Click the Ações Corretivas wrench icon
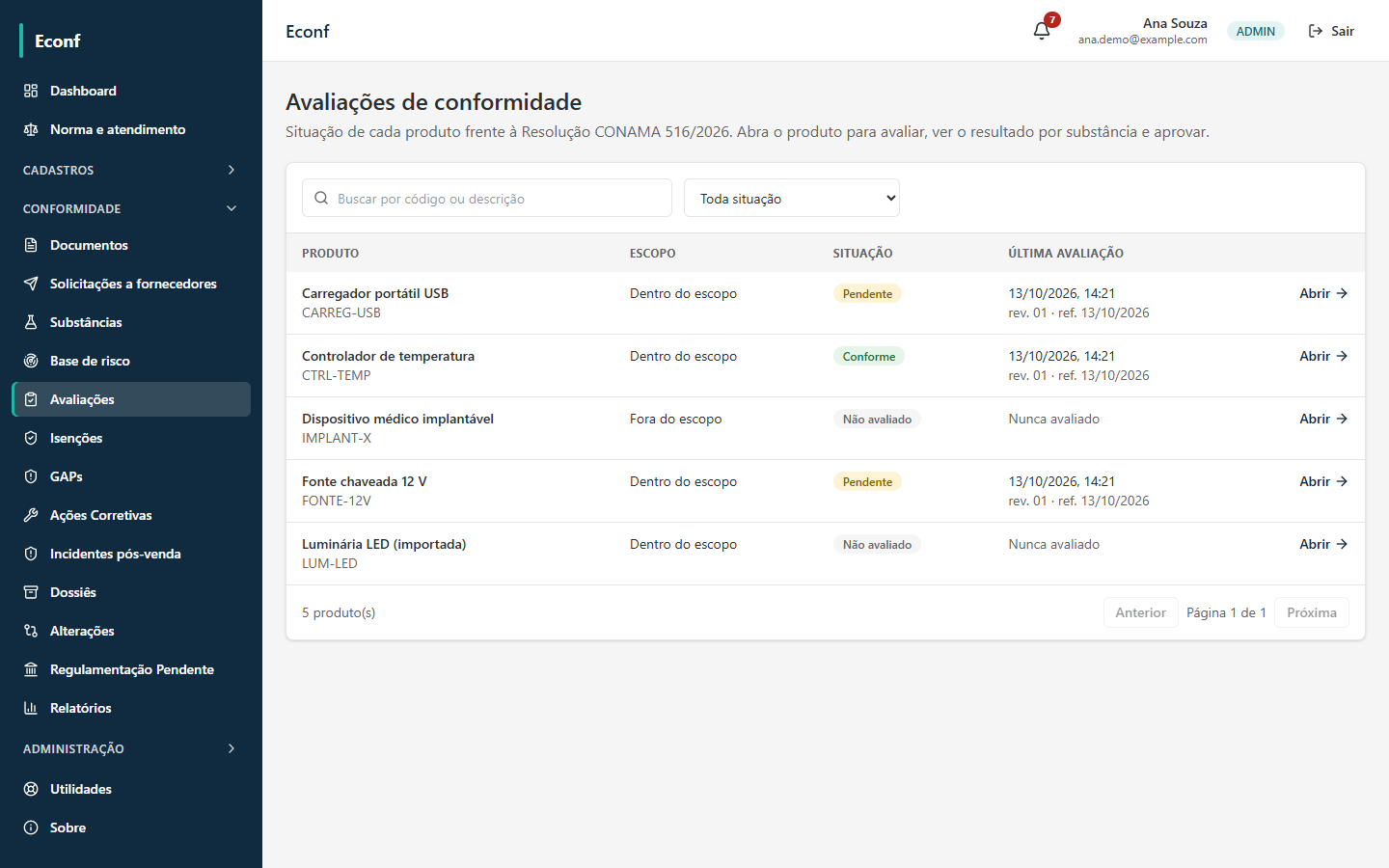Image resolution: width=1389 pixels, height=868 pixels. pyautogui.click(x=31, y=515)
